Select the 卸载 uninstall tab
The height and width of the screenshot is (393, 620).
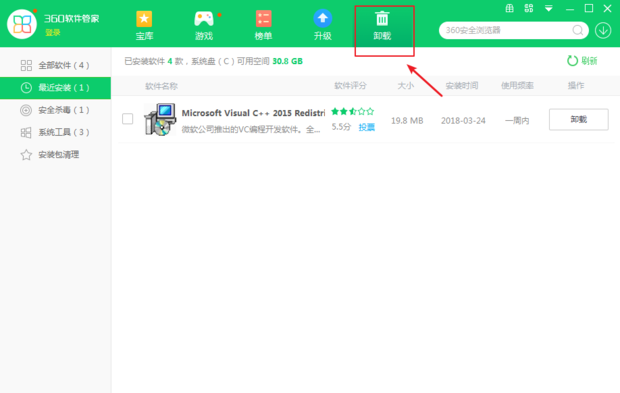click(382, 26)
